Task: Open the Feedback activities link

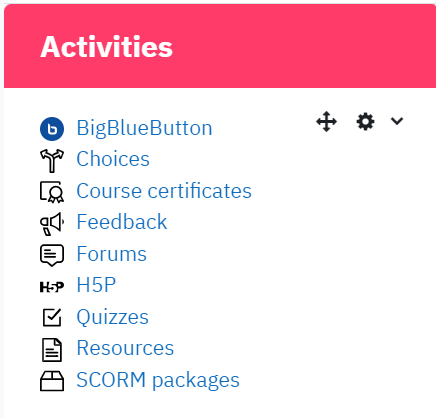Action: click(122, 222)
